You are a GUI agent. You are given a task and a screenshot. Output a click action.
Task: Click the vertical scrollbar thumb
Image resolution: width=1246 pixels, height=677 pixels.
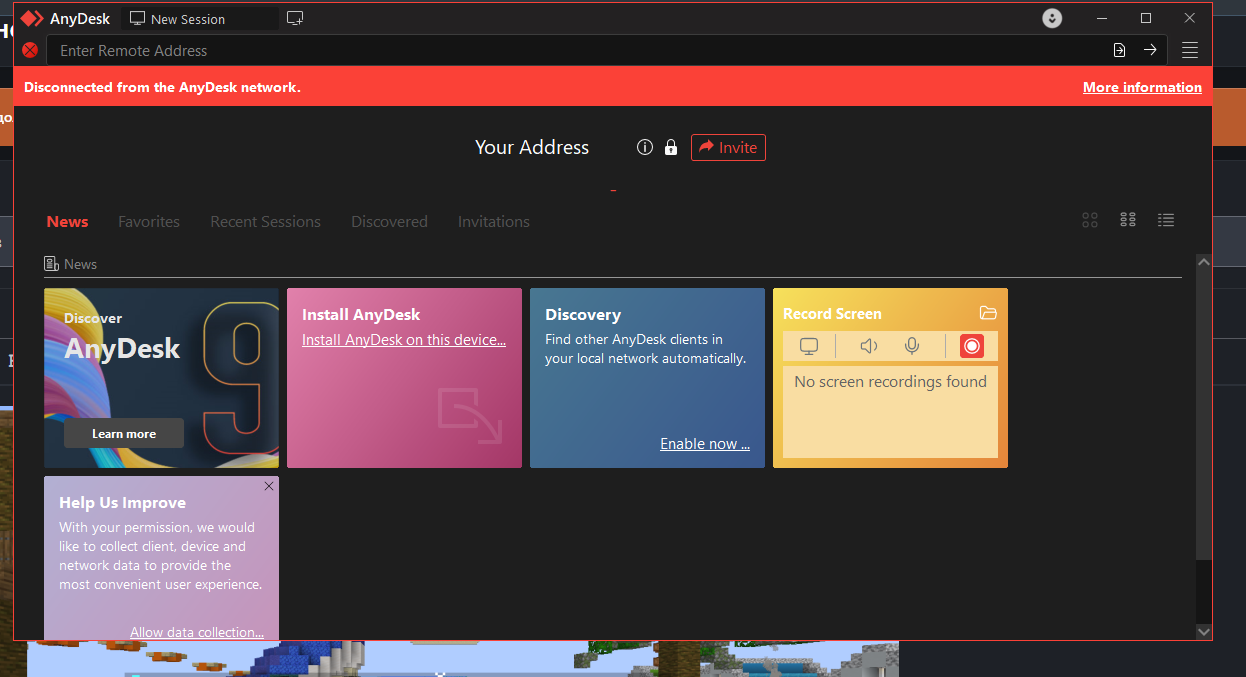tap(1204, 415)
